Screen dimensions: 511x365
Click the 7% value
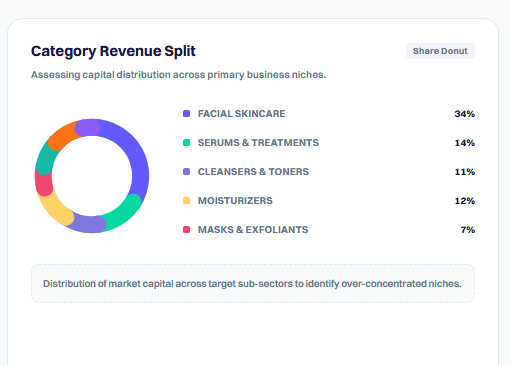(468, 230)
